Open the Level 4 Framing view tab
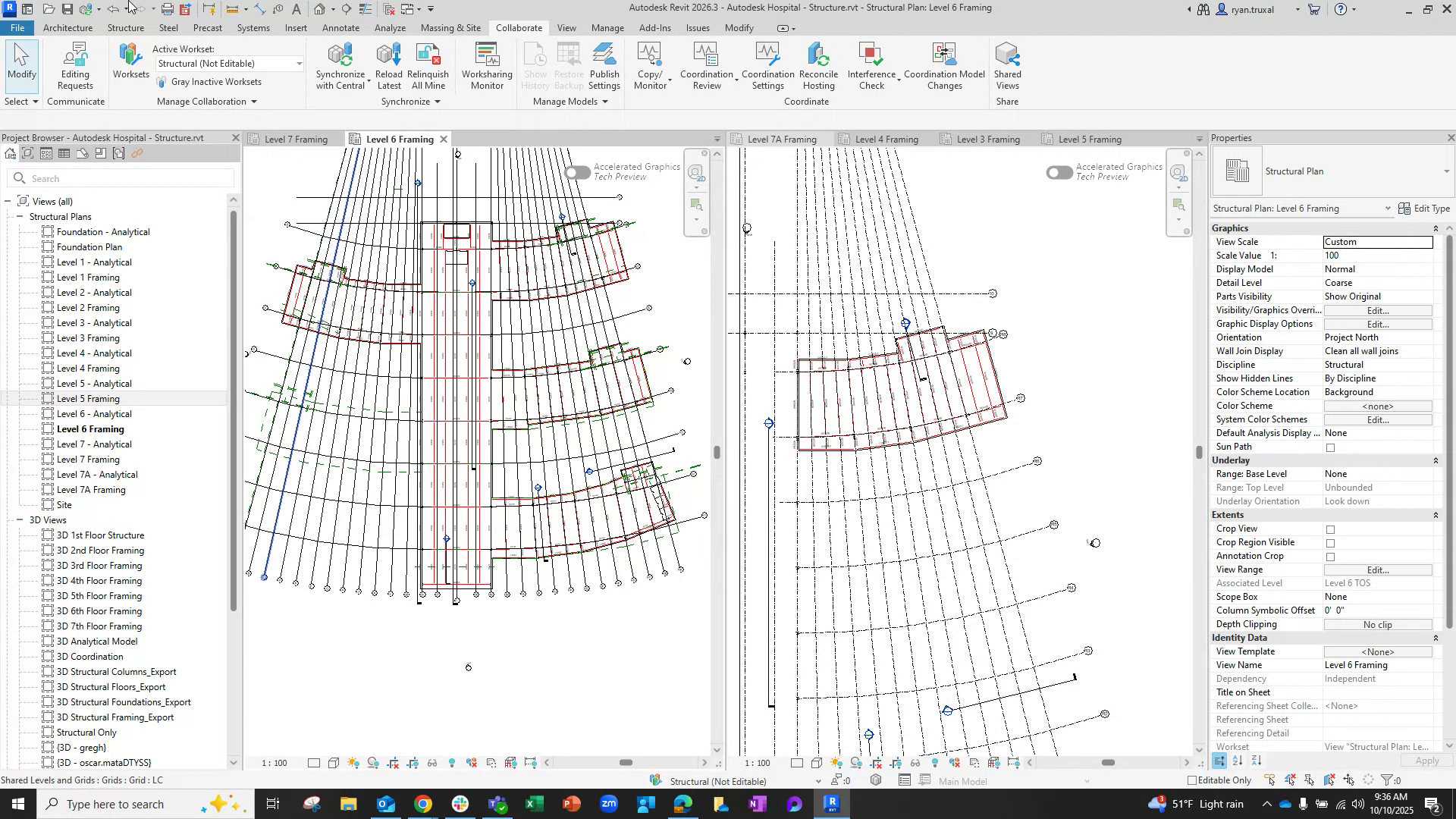Screen dimensions: 1456x819 [x=886, y=140]
